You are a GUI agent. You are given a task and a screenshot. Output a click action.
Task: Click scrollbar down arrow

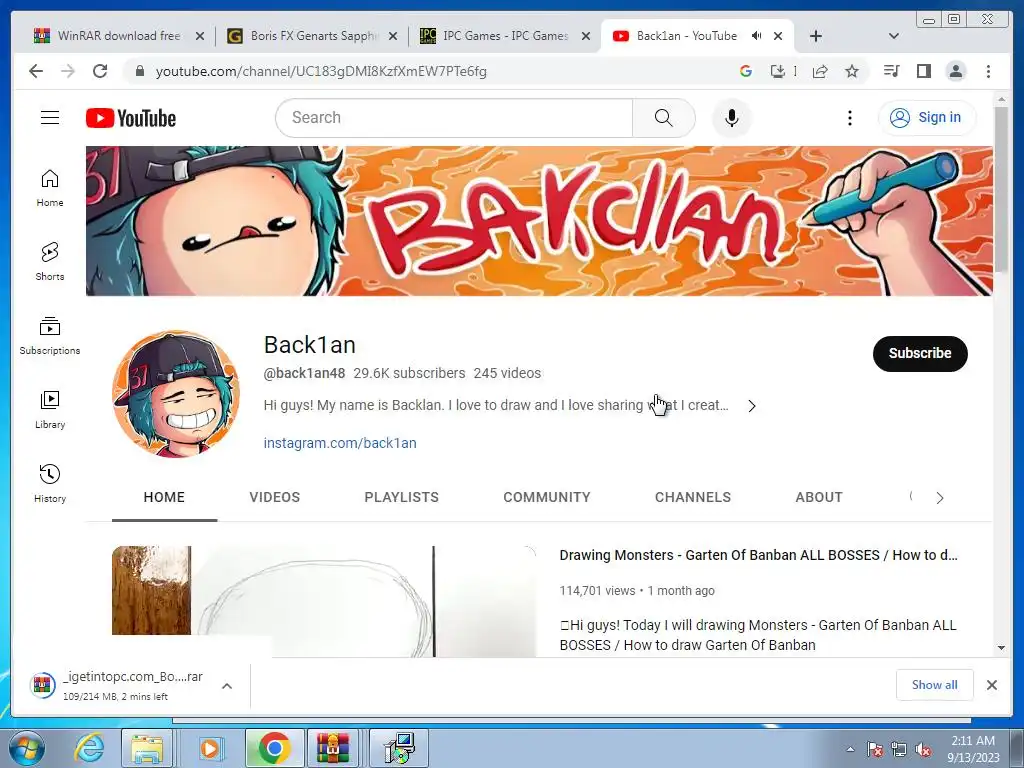point(1001,648)
